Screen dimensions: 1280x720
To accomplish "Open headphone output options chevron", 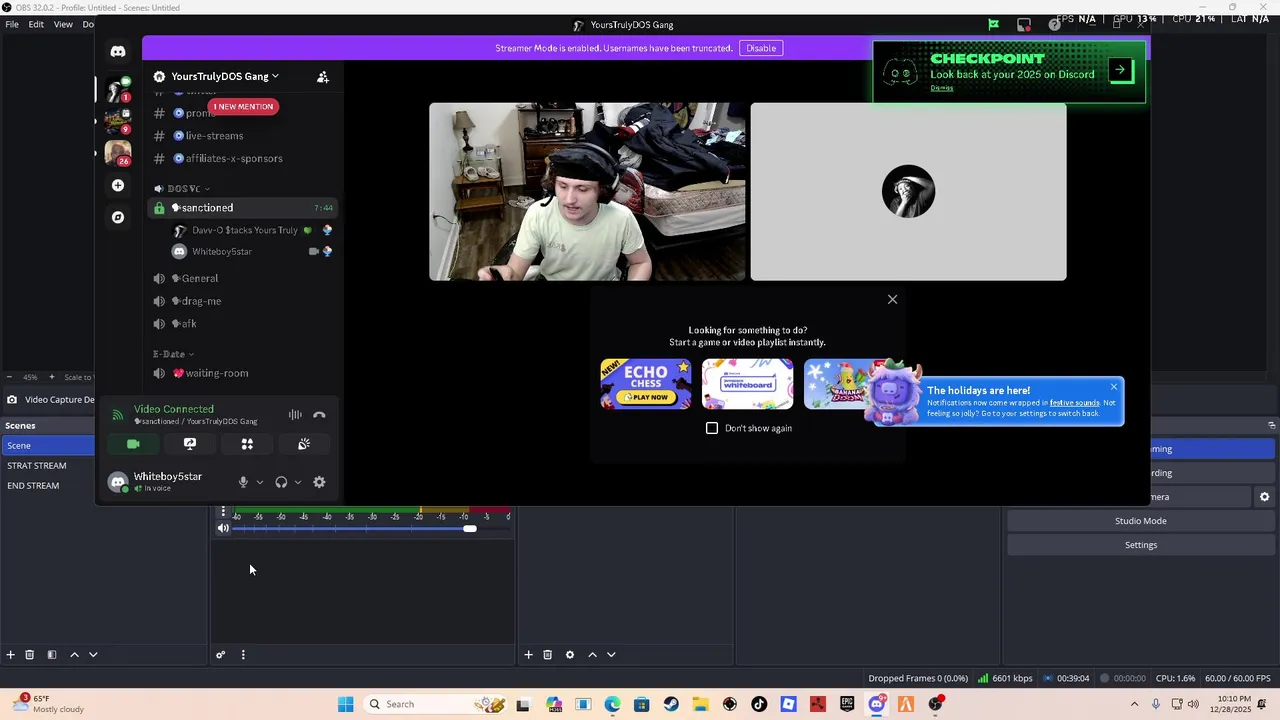I will click(x=298, y=482).
